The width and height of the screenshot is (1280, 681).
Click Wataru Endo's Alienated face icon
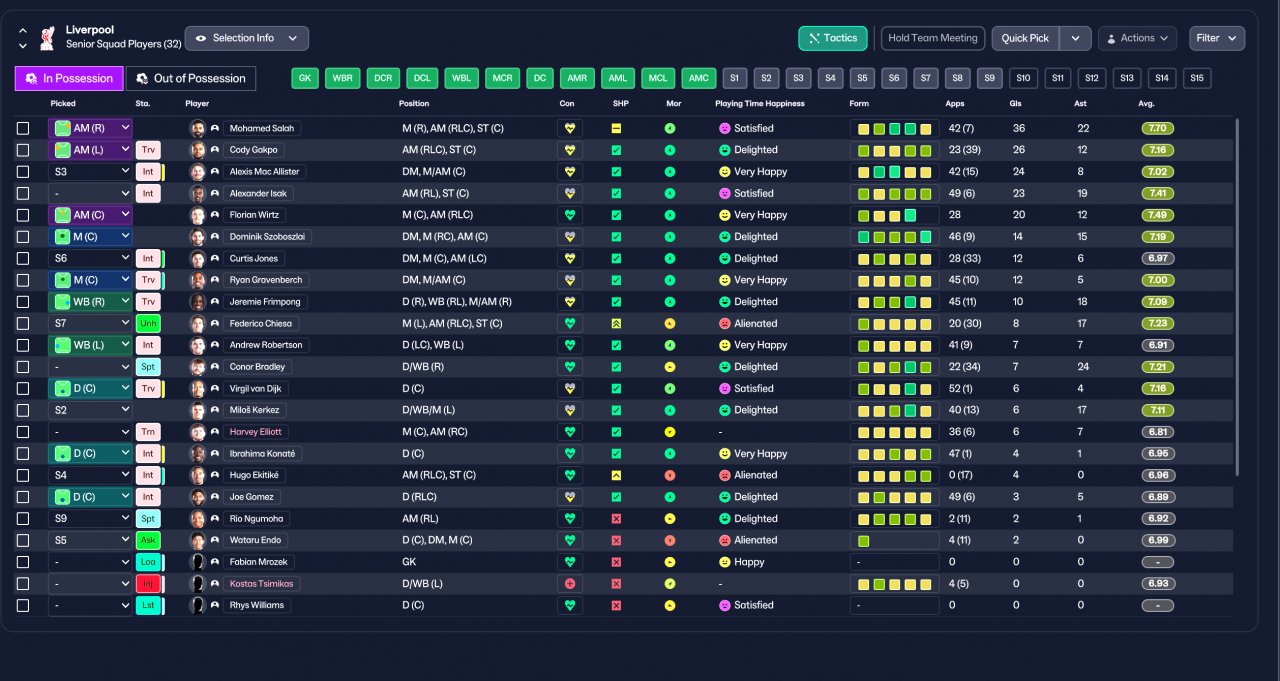pyautogui.click(x=724, y=540)
